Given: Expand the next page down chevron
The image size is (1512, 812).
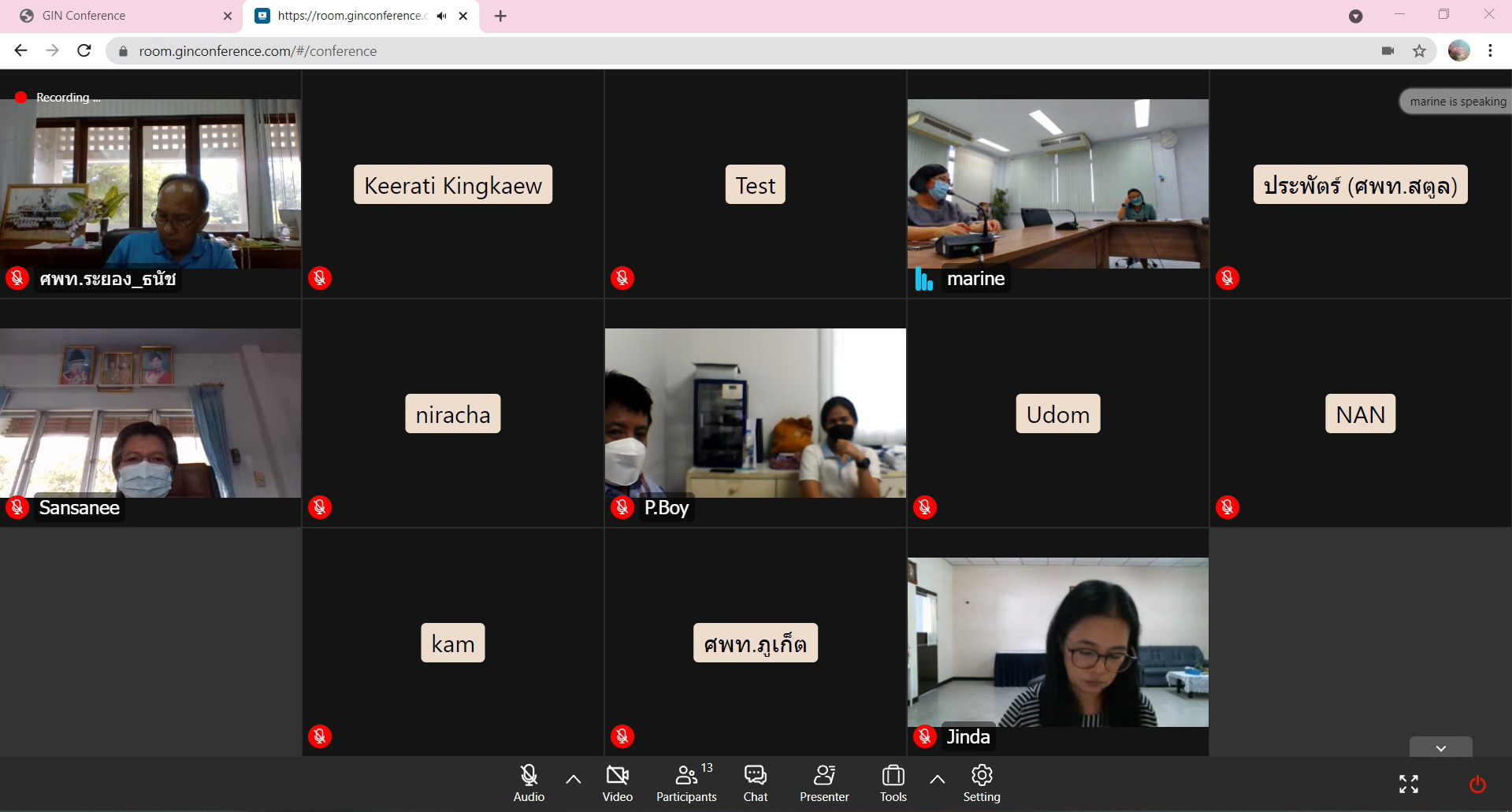Looking at the screenshot, I should (x=1440, y=747).
